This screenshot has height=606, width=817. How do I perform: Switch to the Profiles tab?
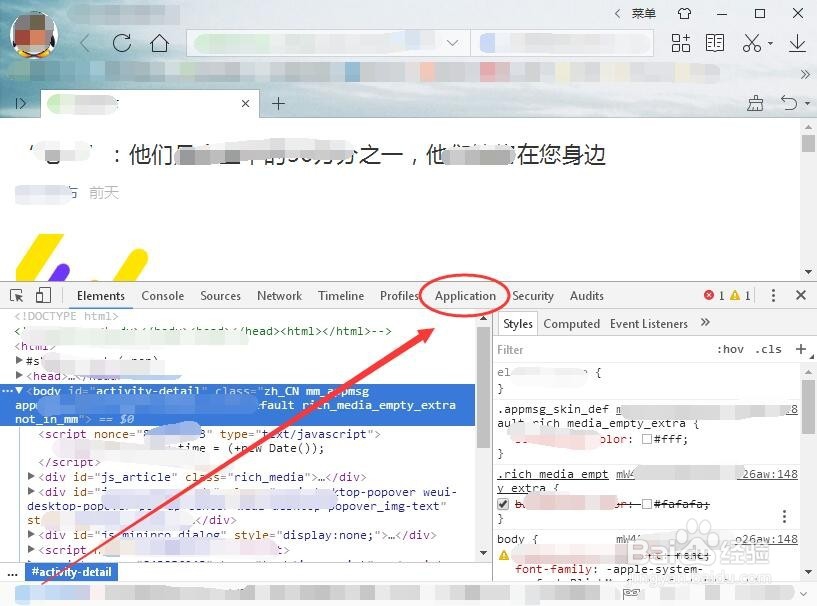coord(399,296)
